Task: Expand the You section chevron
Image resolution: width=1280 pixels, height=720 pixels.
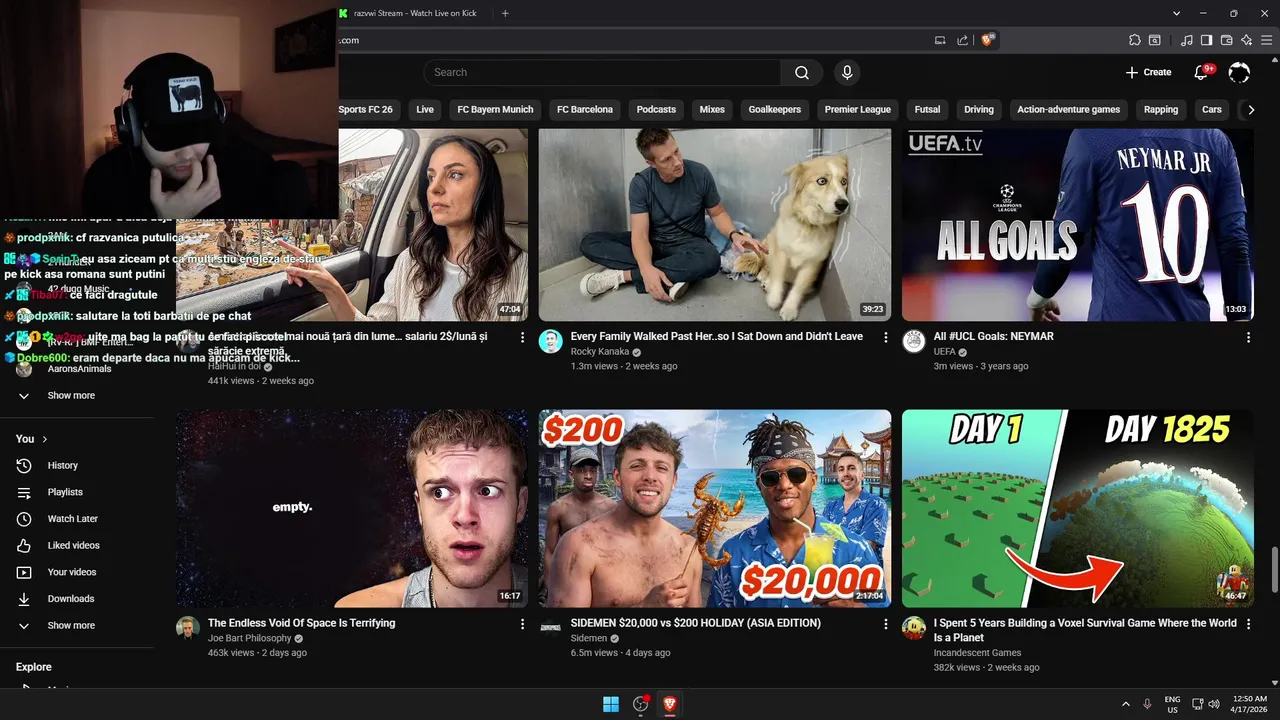Action: coord(44,439)
